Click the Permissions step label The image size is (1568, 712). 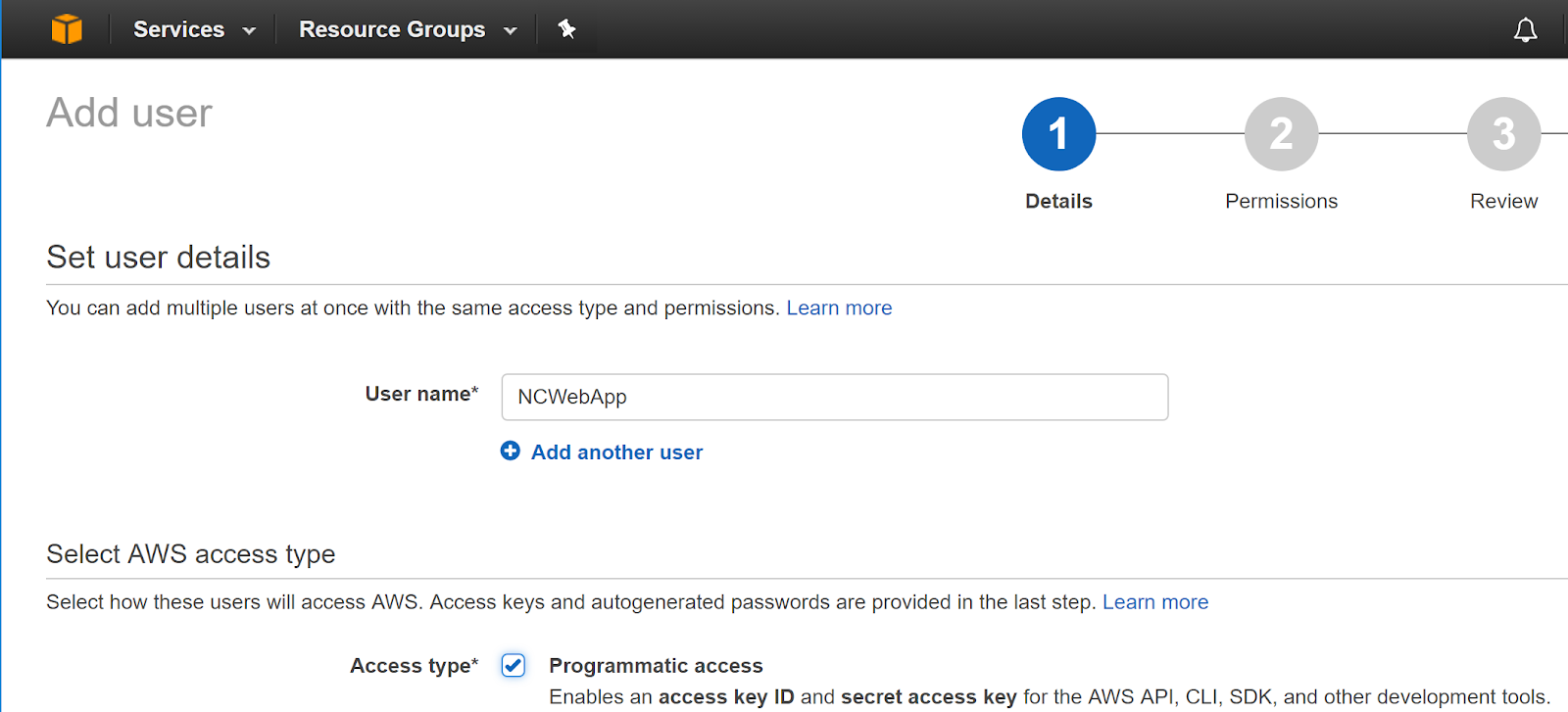click(x=1281, y=201)
